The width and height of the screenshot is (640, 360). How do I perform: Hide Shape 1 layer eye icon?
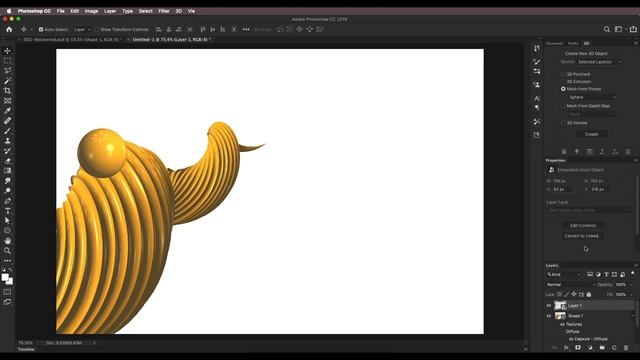pos(549,316)
